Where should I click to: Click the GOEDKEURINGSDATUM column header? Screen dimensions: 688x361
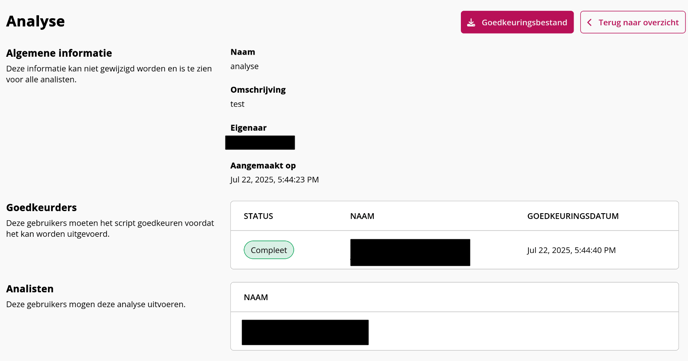pos(573,216)
